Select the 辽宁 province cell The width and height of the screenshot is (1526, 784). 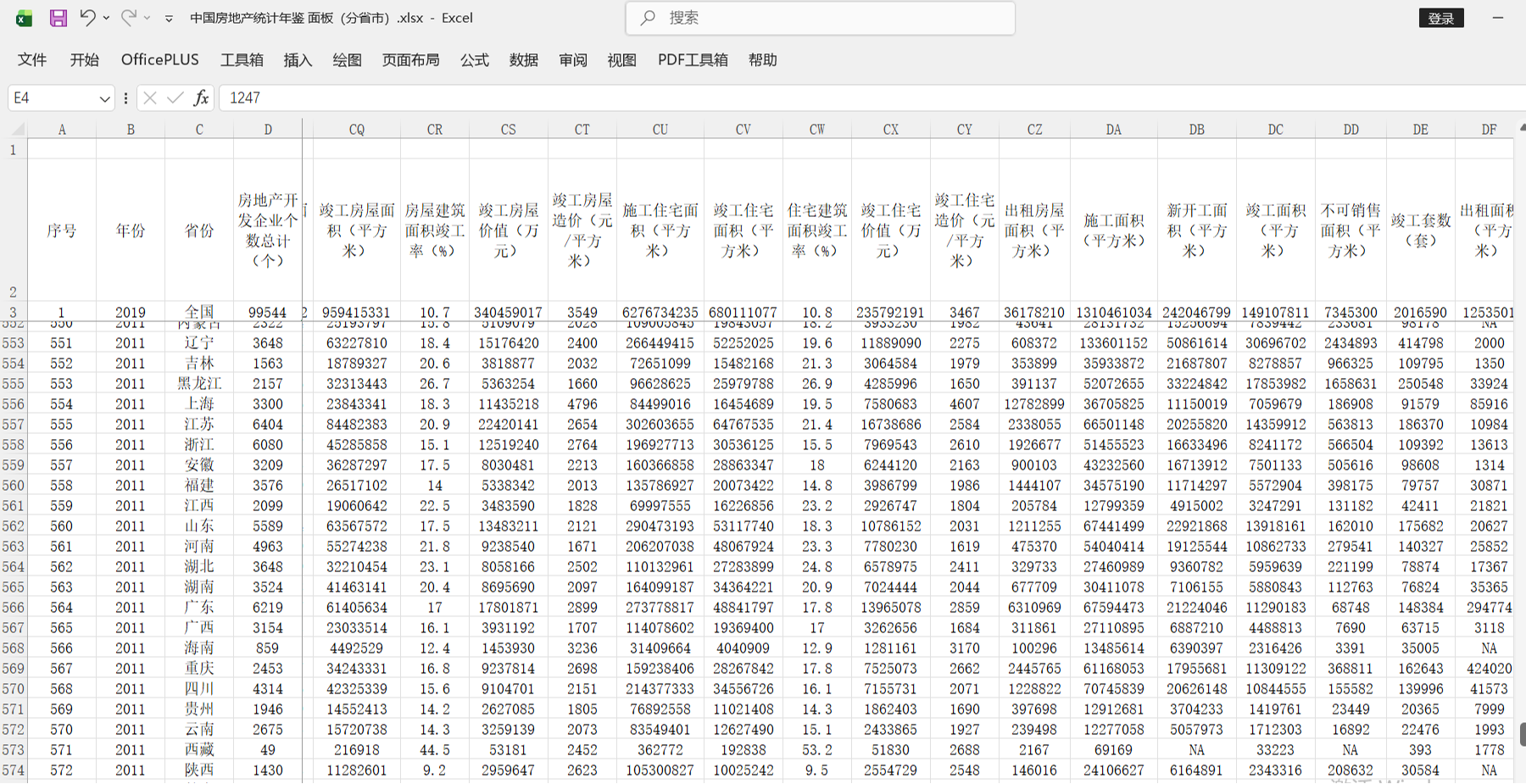(x=199, y=343)
